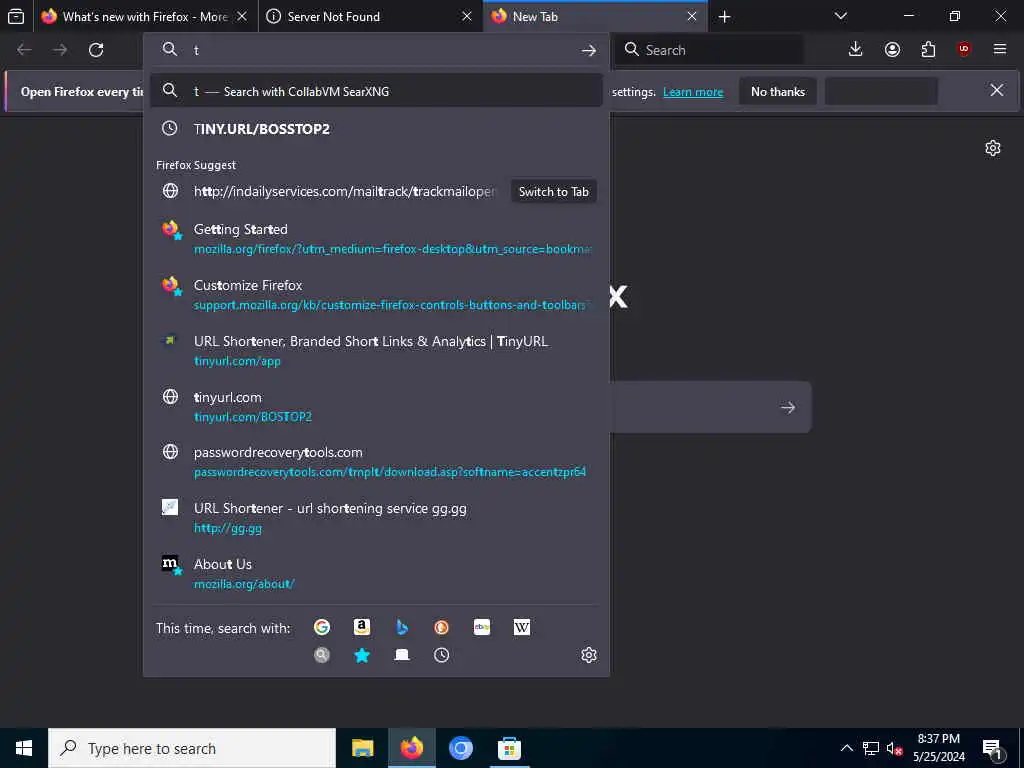The width and height of the screenshot is (1024, 768).
Task: Click the No thanks button
Action: (x=778, y=91)
